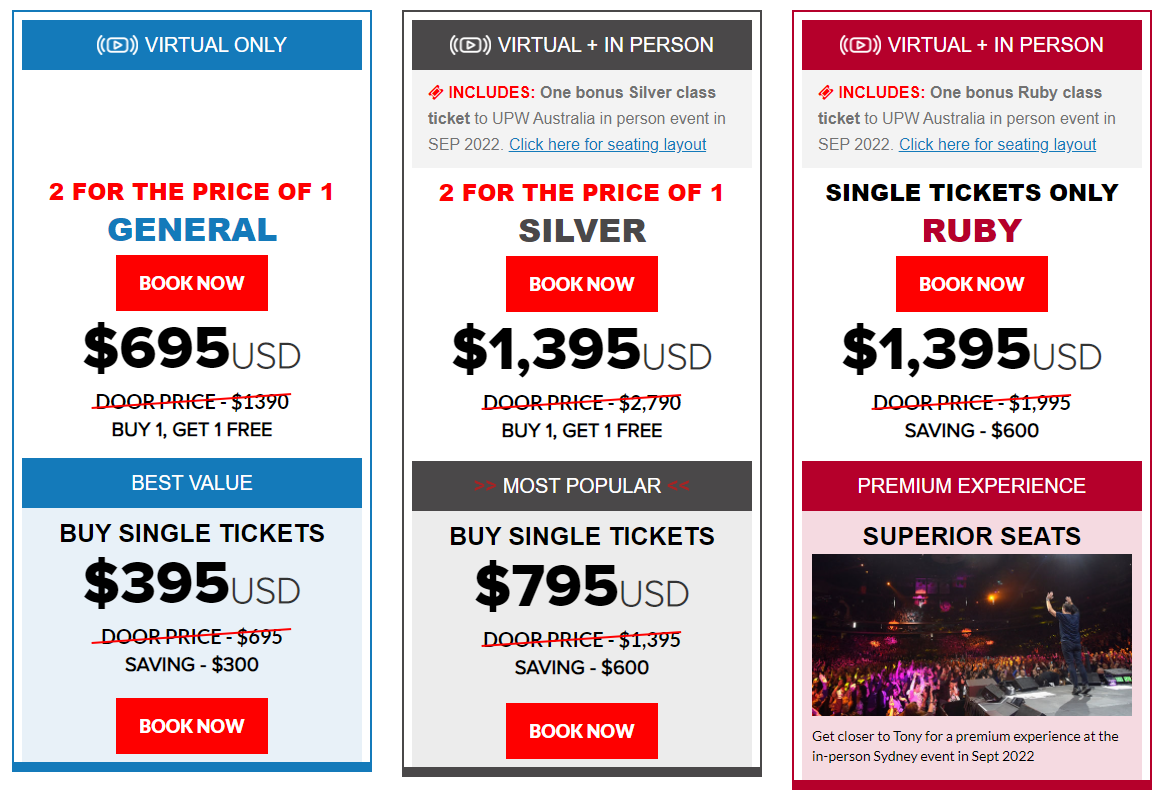Viewport: 1164px width, 801px height.
Task: Book the Silver 2-for-1 $1,395 ticket
Action: (x=582, y=284)
